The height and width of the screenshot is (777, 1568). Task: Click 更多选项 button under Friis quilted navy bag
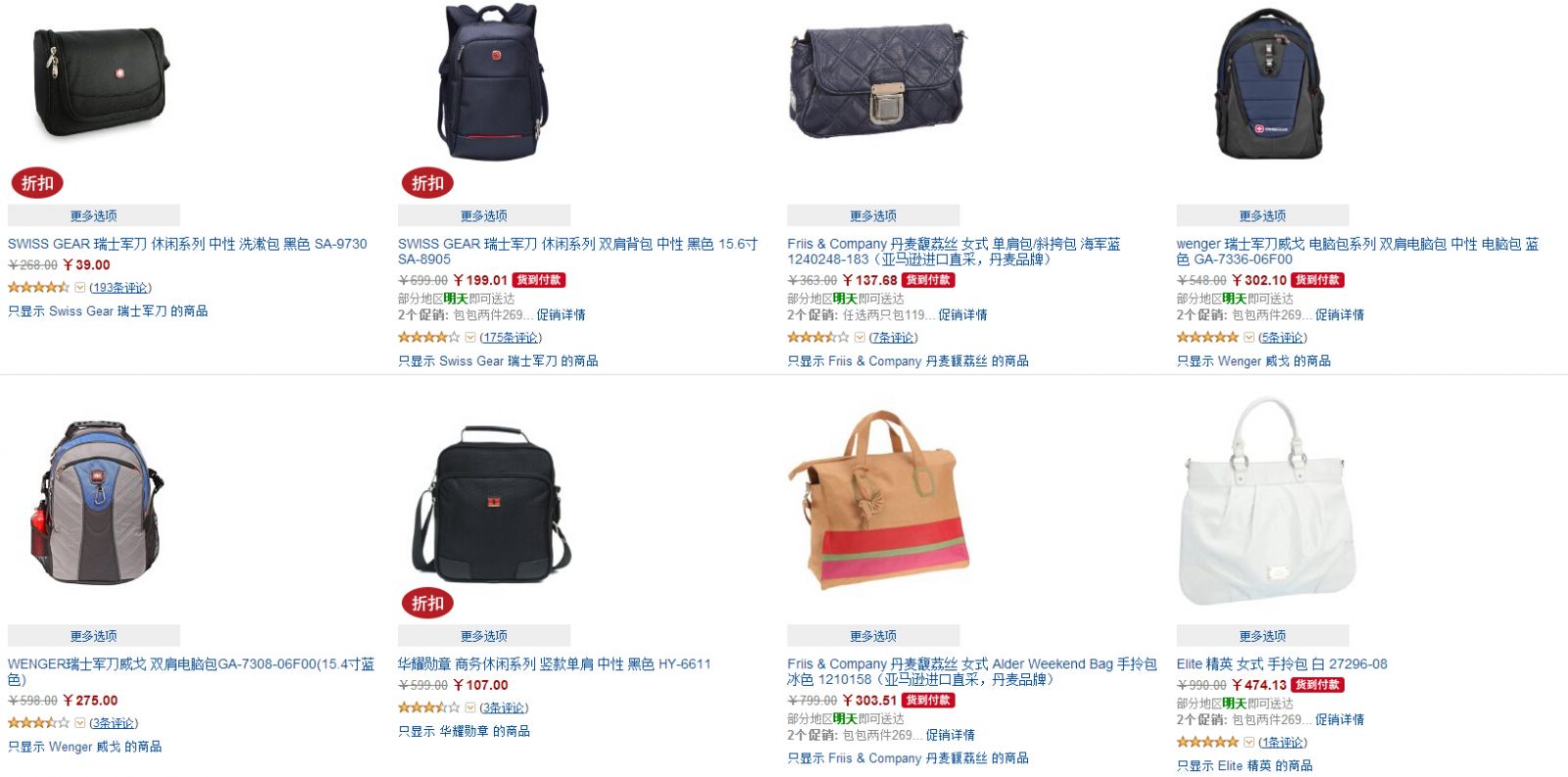[873, 216]
